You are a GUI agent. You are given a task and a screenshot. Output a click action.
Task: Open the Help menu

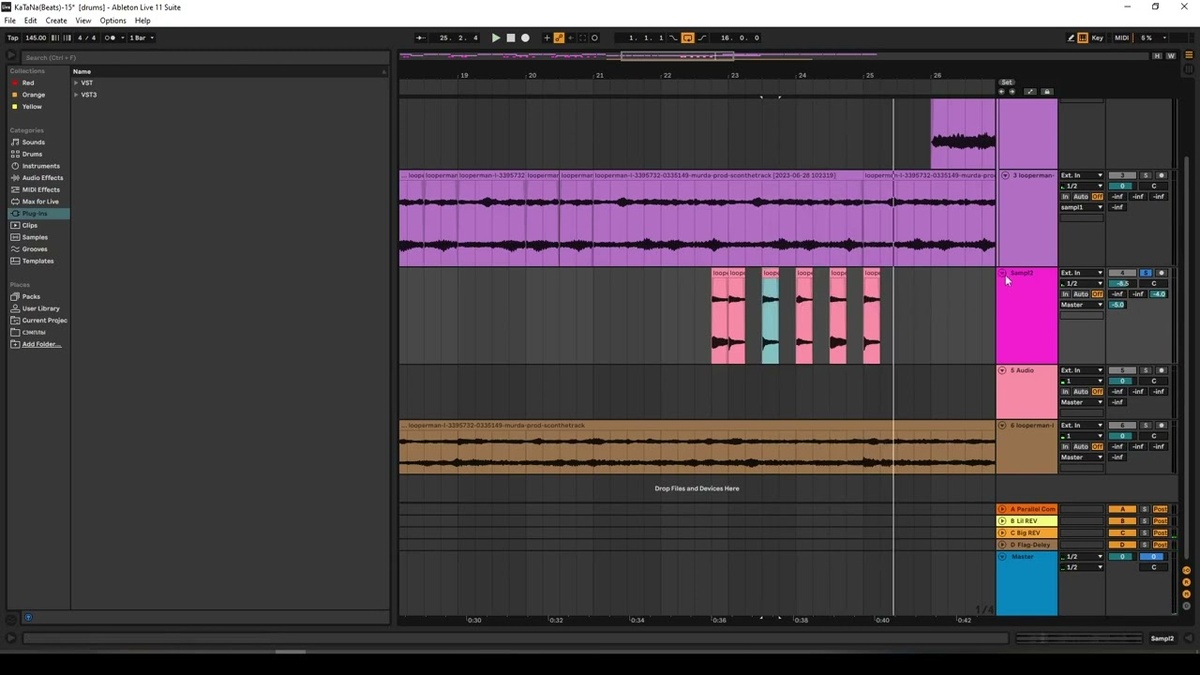(x=143, y=20)
